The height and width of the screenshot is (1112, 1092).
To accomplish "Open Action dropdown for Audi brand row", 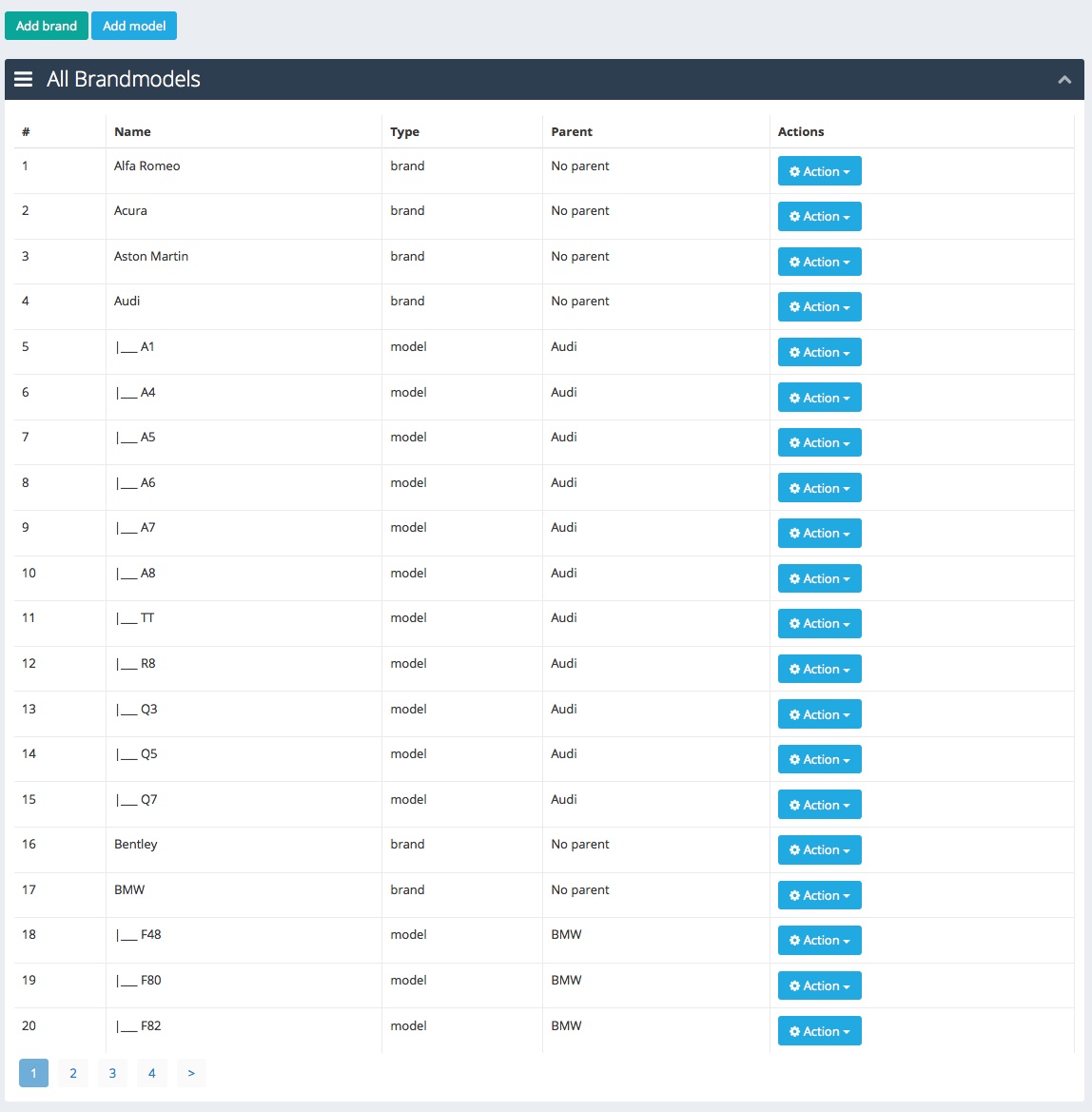I will pos(820,306).
